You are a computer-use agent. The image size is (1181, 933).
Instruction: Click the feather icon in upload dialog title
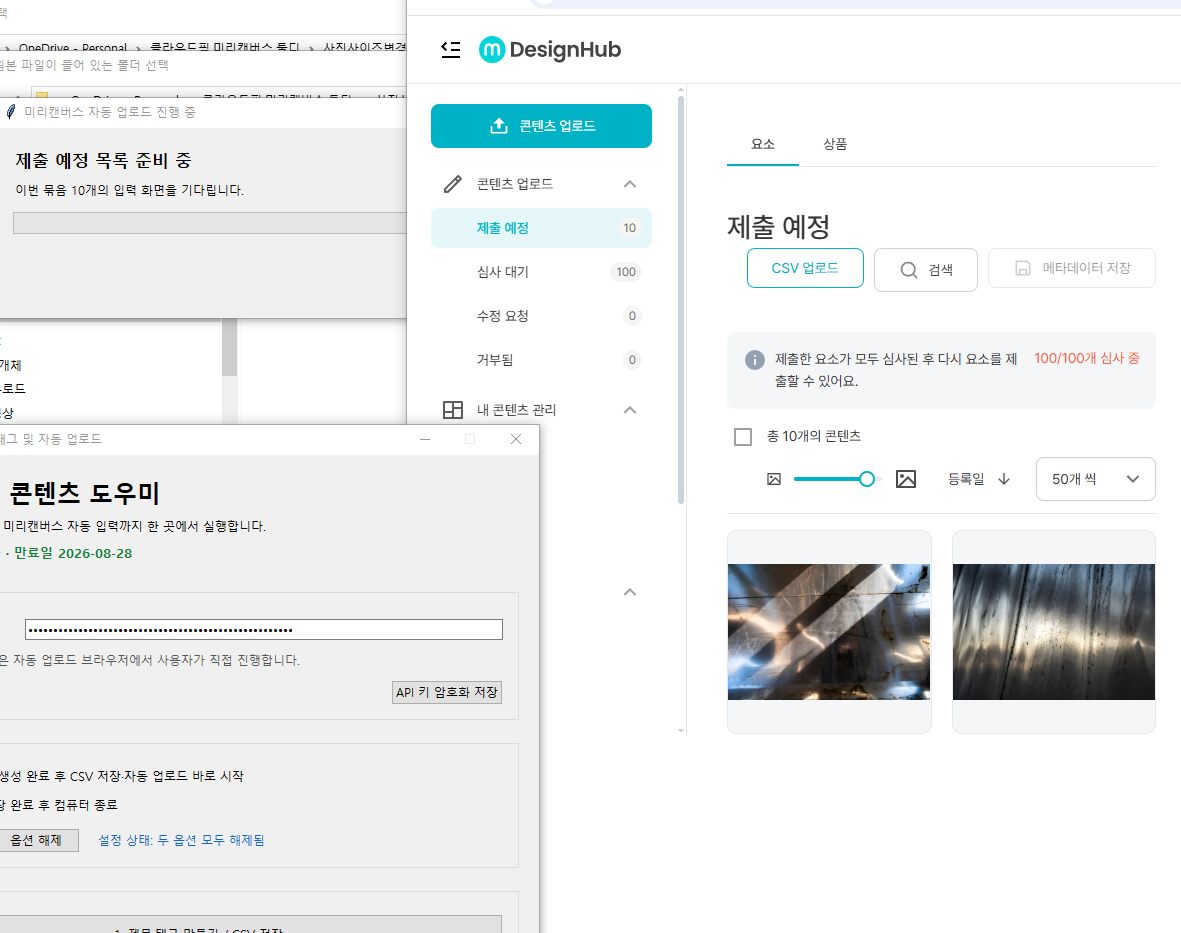(x=11, y=112)
